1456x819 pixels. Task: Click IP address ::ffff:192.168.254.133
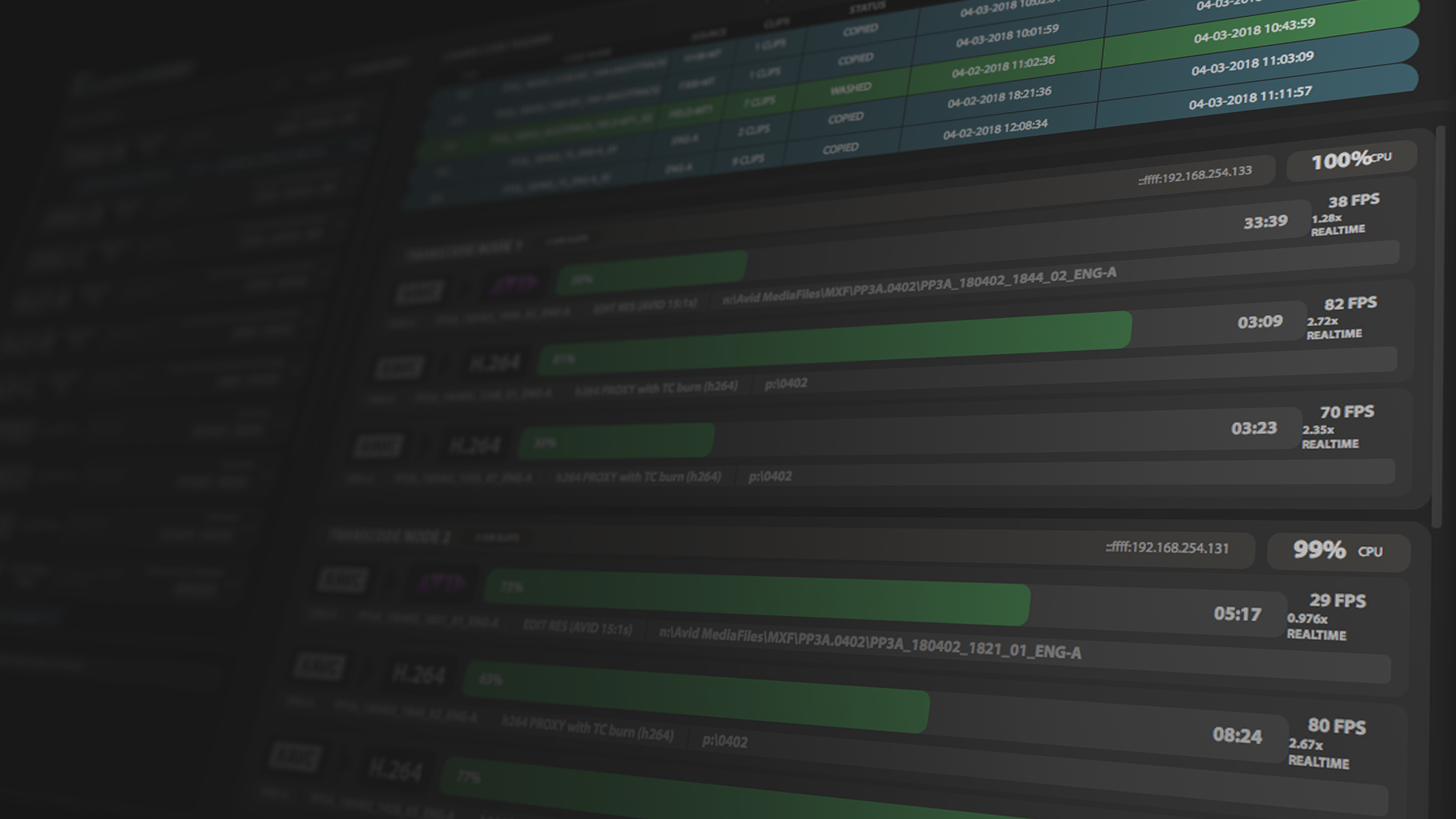pos(1195,175)
